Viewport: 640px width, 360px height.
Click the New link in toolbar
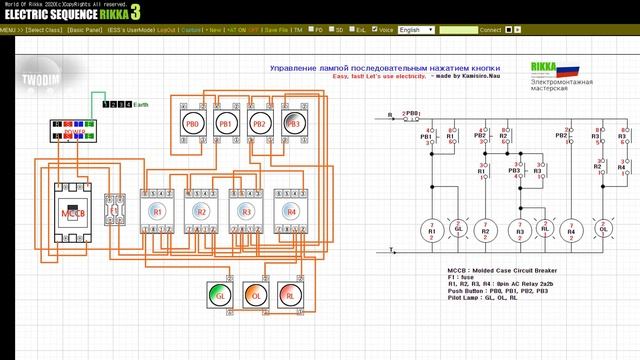pyautogui.click(x=215, y=30)
